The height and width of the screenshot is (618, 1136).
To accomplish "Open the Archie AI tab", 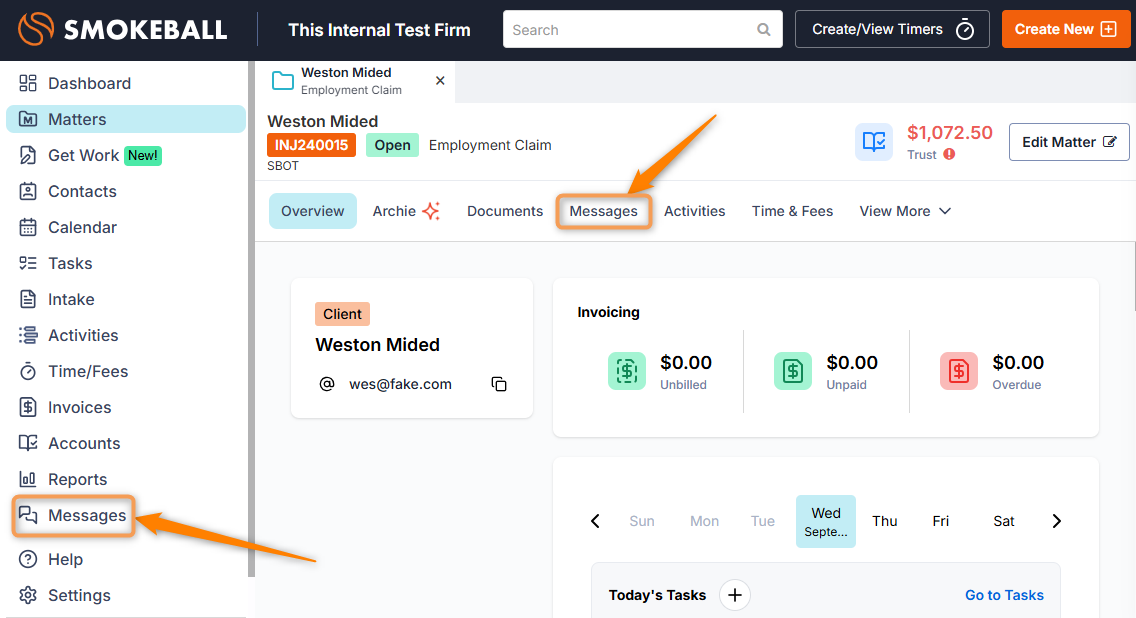I will point(406,211).
